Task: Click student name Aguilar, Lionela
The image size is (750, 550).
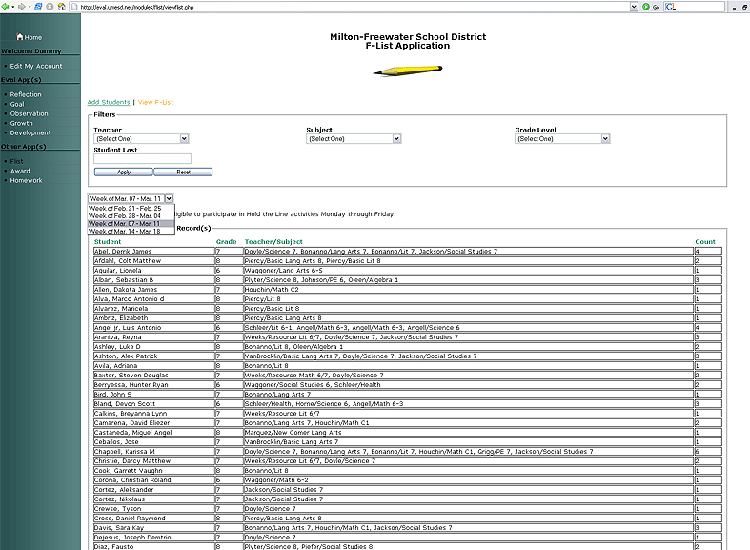Action: [118, 270]
